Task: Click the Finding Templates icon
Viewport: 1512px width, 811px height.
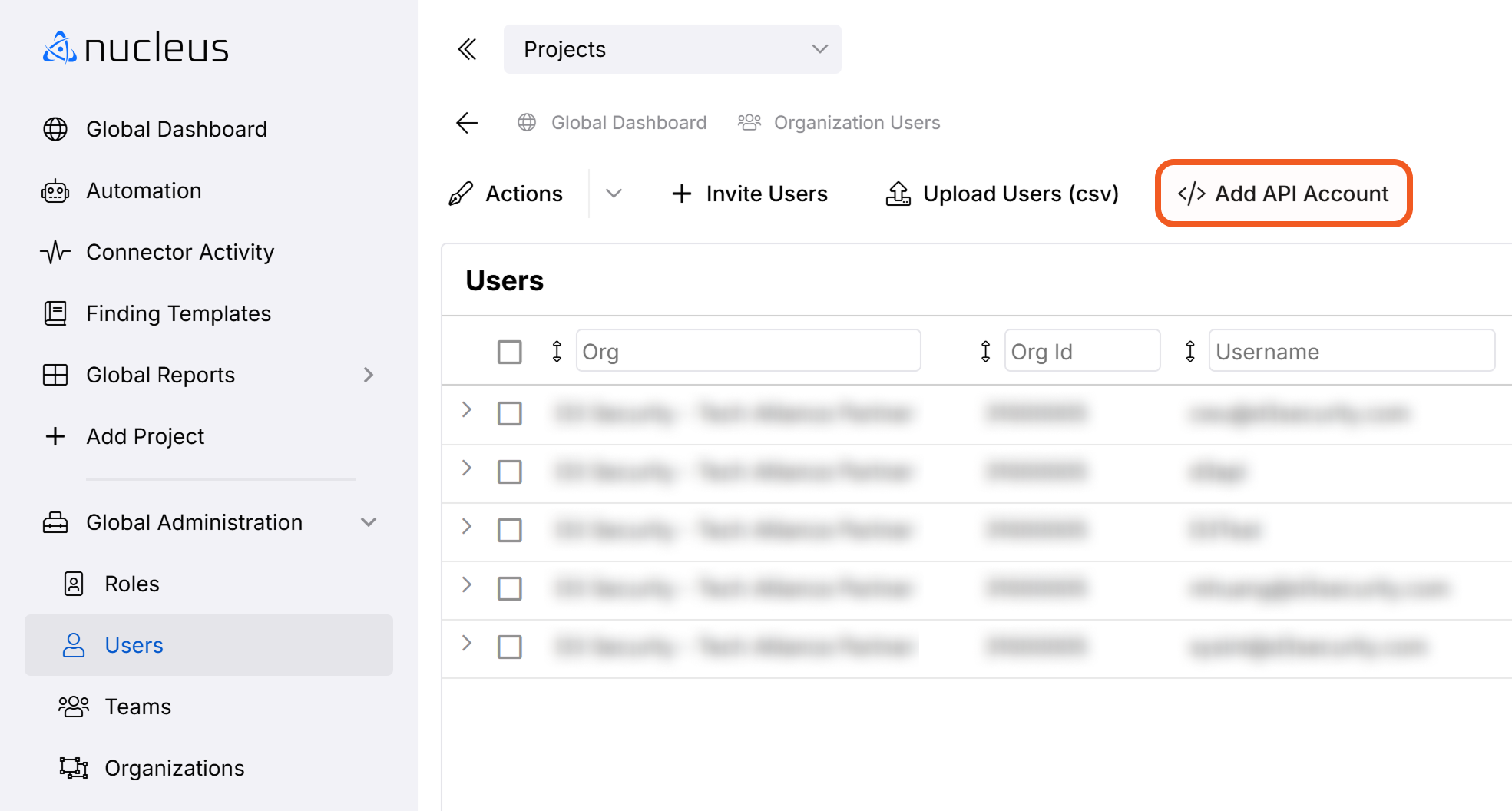Action: click(55, 313)
